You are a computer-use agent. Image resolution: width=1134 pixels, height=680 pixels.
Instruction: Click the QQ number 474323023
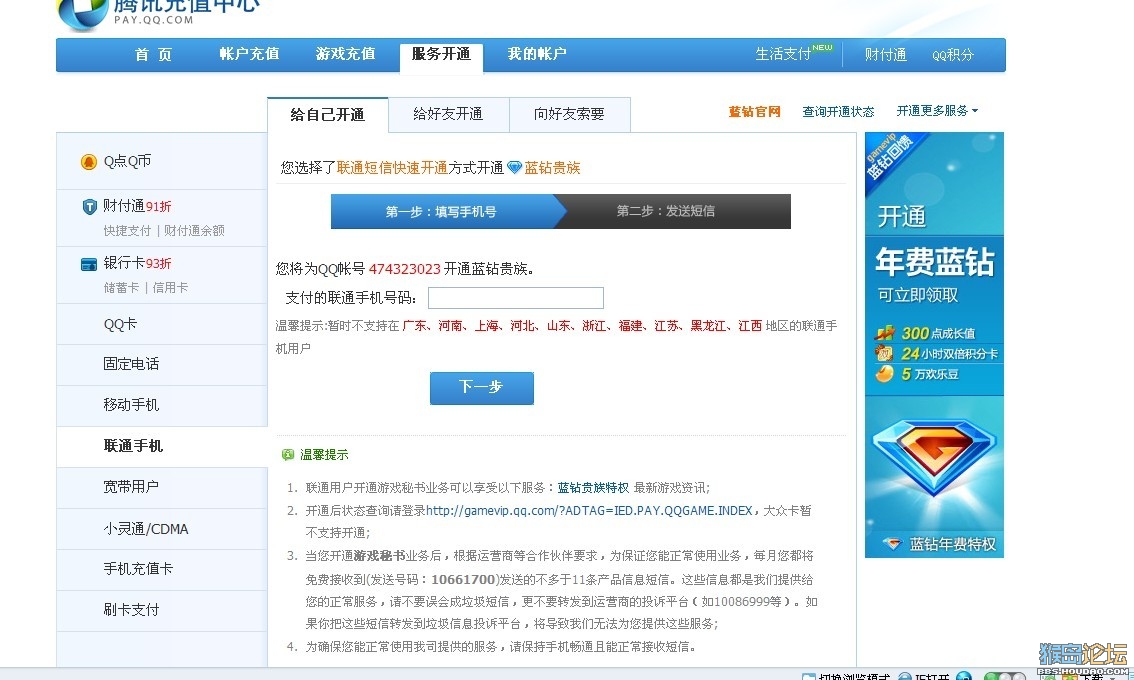404,269
